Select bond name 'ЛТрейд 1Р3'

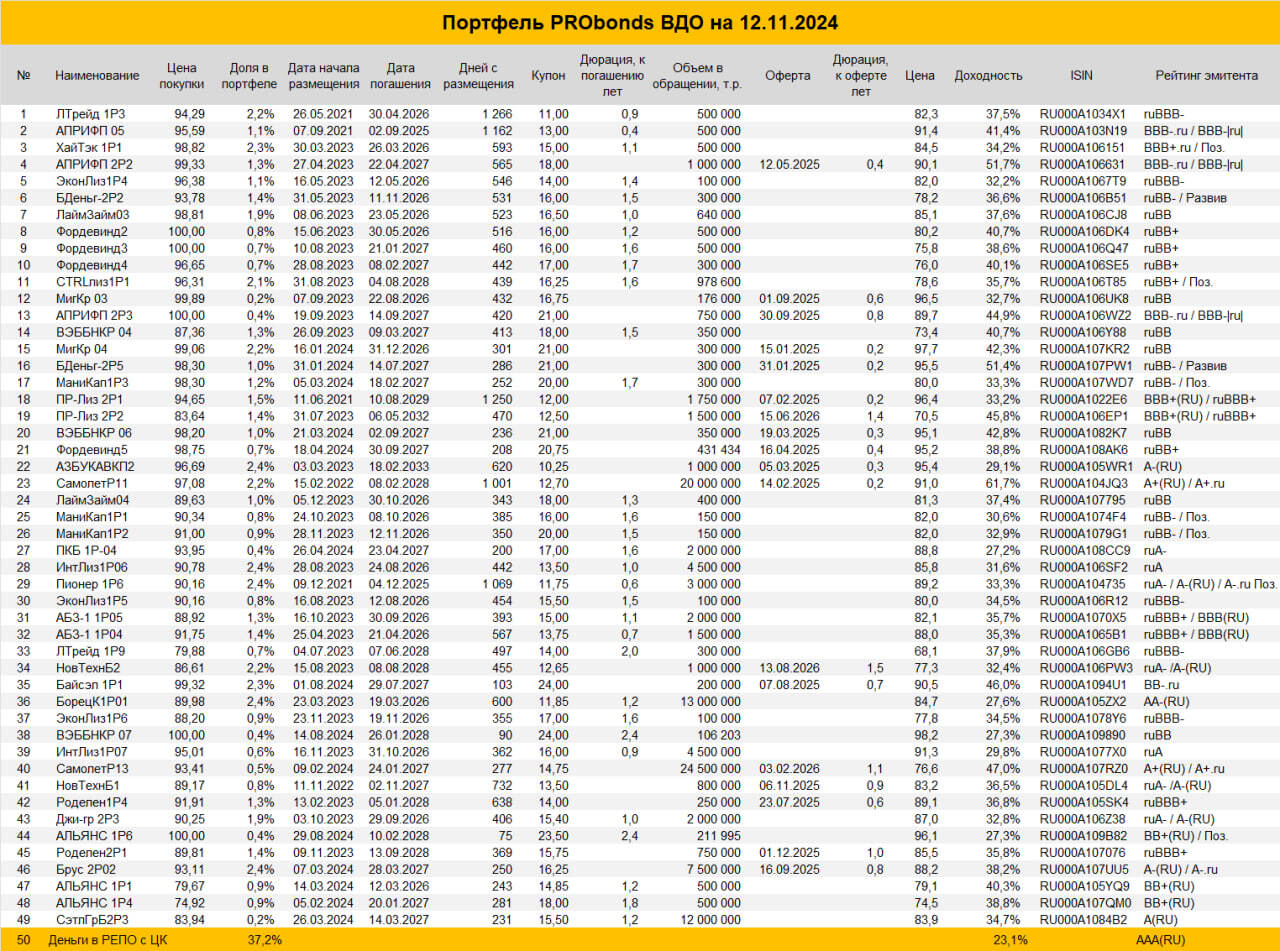[x=90, y=114]
